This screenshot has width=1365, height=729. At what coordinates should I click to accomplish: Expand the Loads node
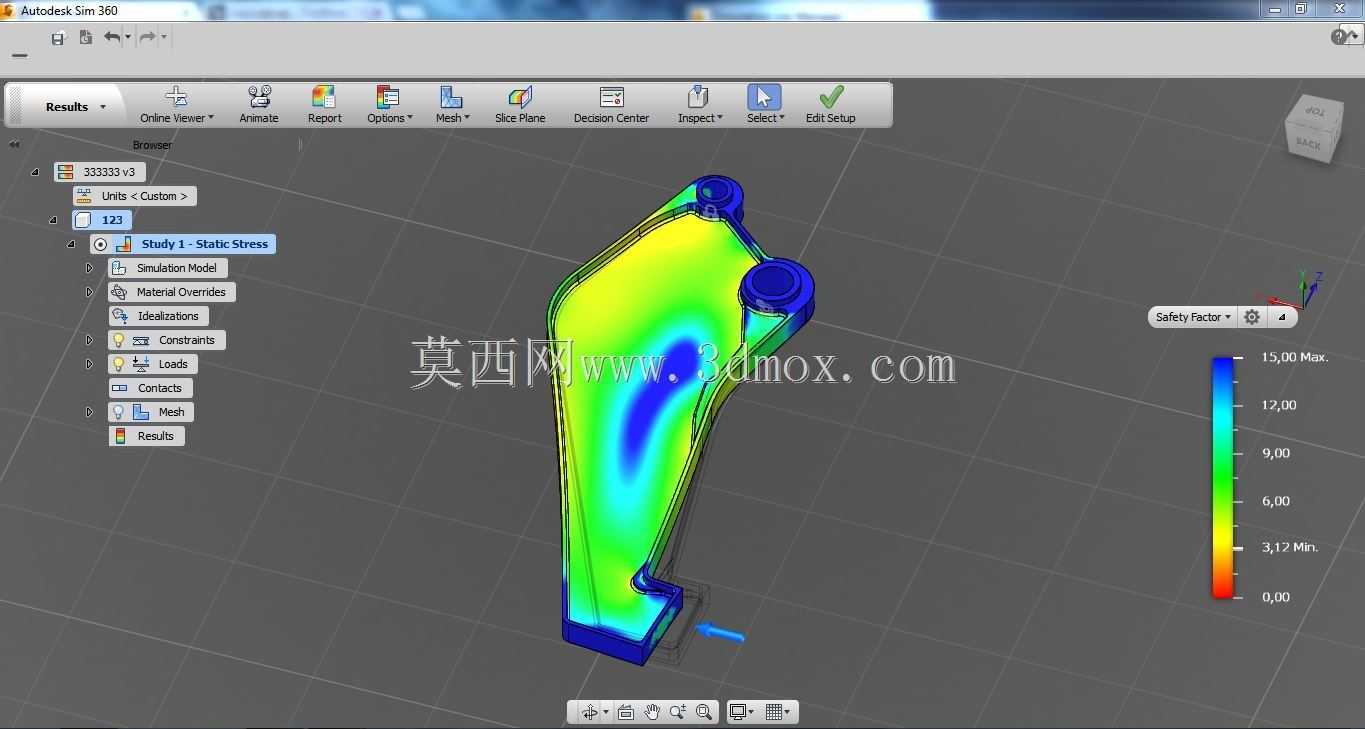[89, 364]
